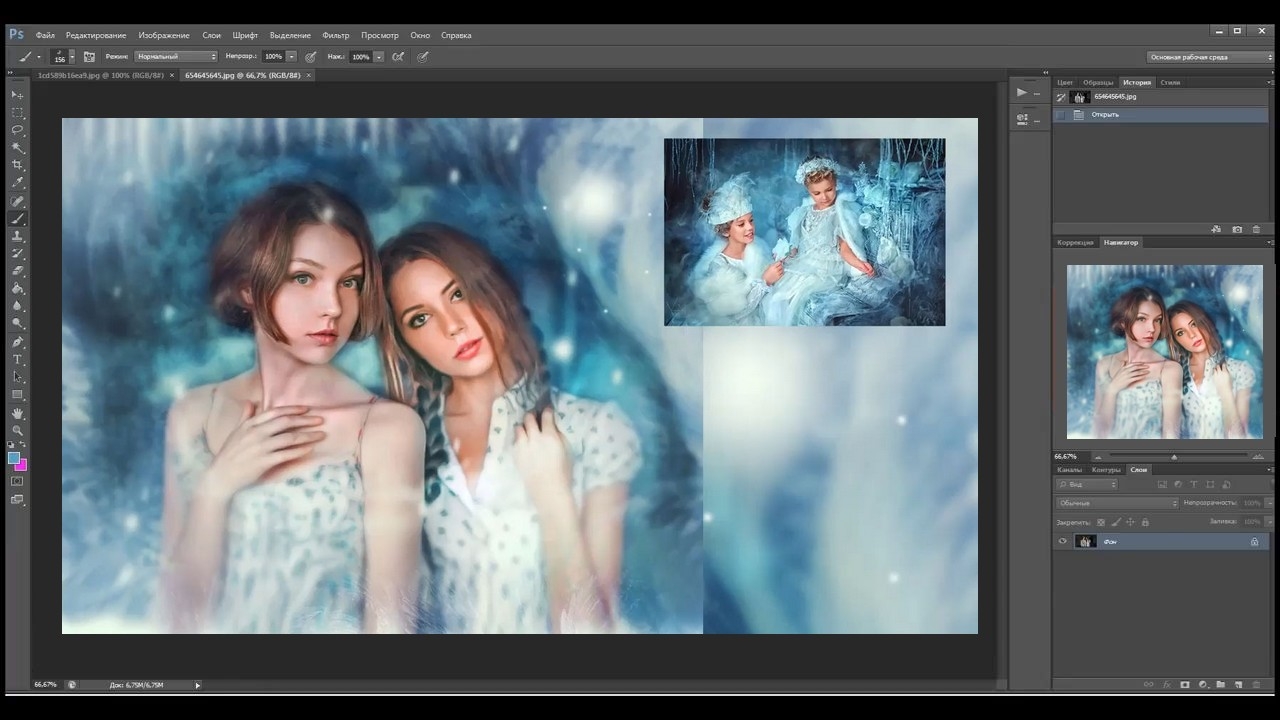This screenshot has height=720, width=1280.
Task: Click the Фон layer lock icon
Action: pyautogui.click(x=1254, y=542)
